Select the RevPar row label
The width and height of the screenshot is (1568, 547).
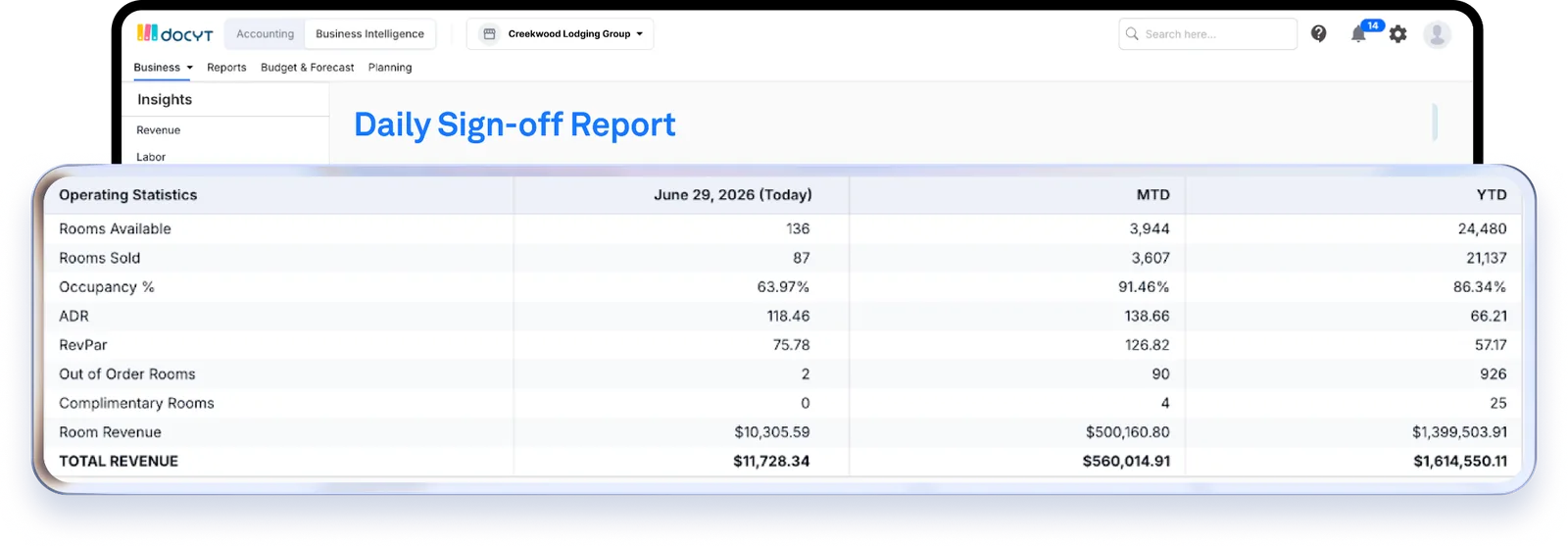tap(83, 345)
